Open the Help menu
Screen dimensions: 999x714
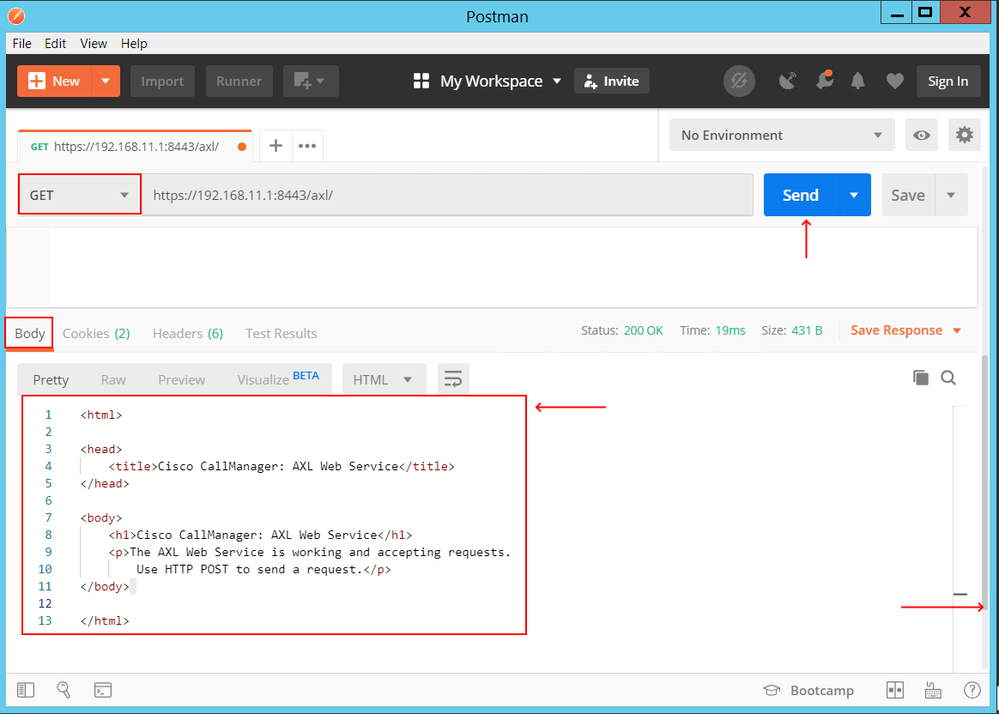tap(134, 43)
